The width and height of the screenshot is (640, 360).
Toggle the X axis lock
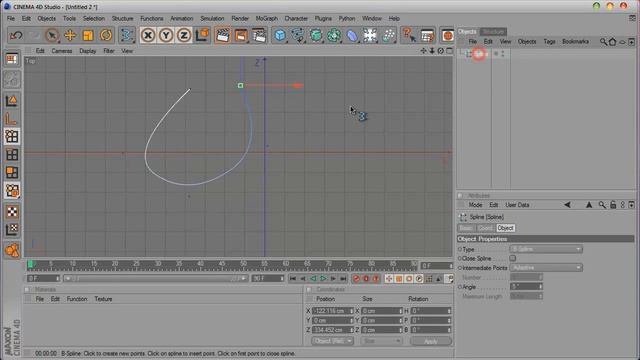tap(148, 36)
